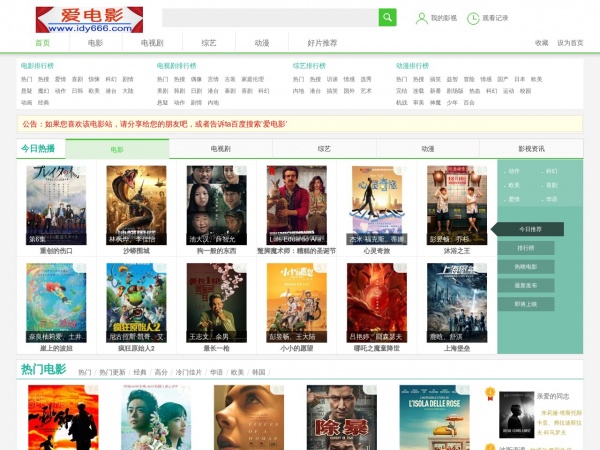Open 我的影视 user profile icon
The height and width of the screenshot is (450, 600).
click(421, 18)
